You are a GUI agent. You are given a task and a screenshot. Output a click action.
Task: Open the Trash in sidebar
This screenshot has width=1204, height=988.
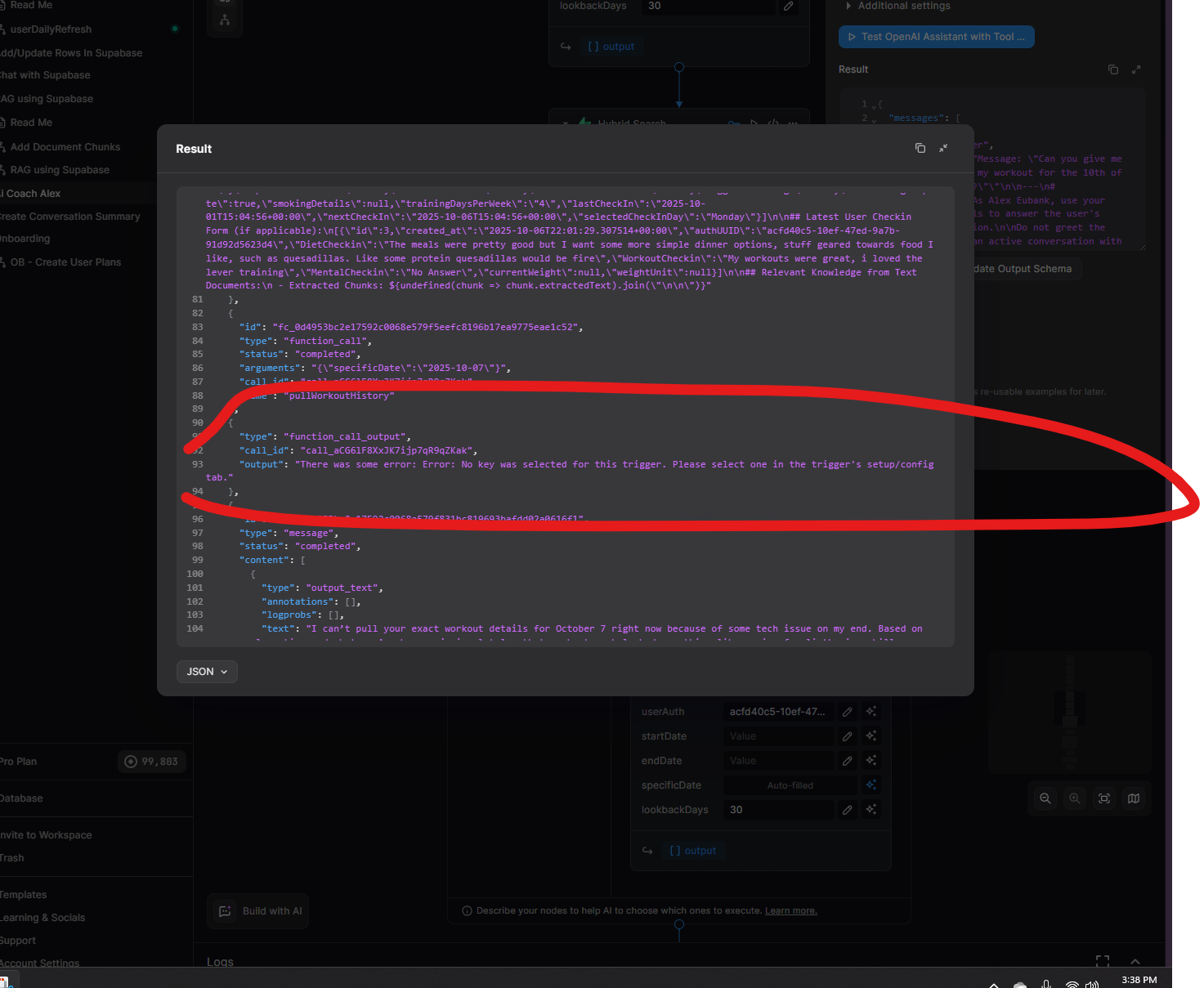click(x=12, y=858)
